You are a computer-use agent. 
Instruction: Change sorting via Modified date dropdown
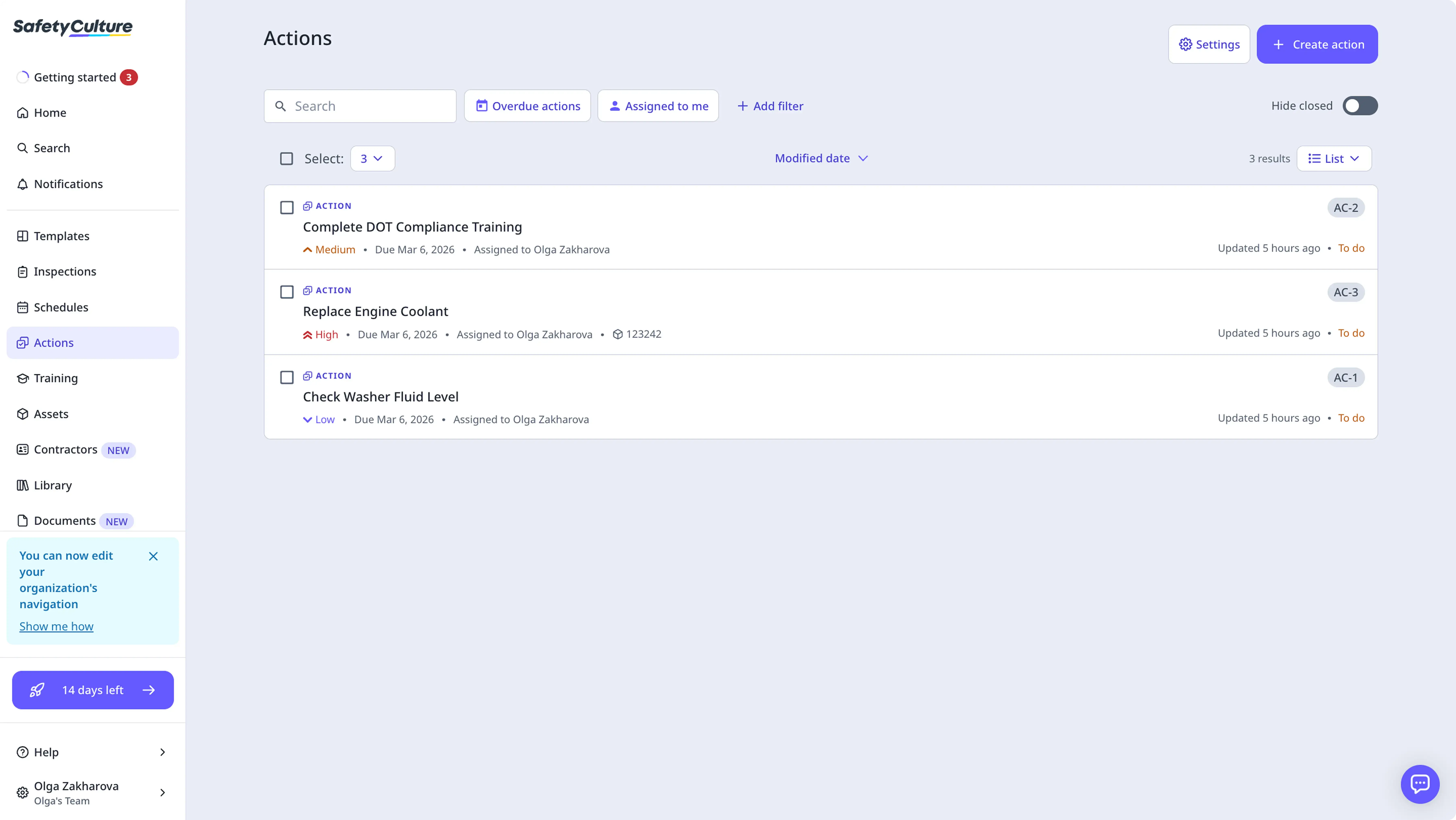[x=821, y=158]
